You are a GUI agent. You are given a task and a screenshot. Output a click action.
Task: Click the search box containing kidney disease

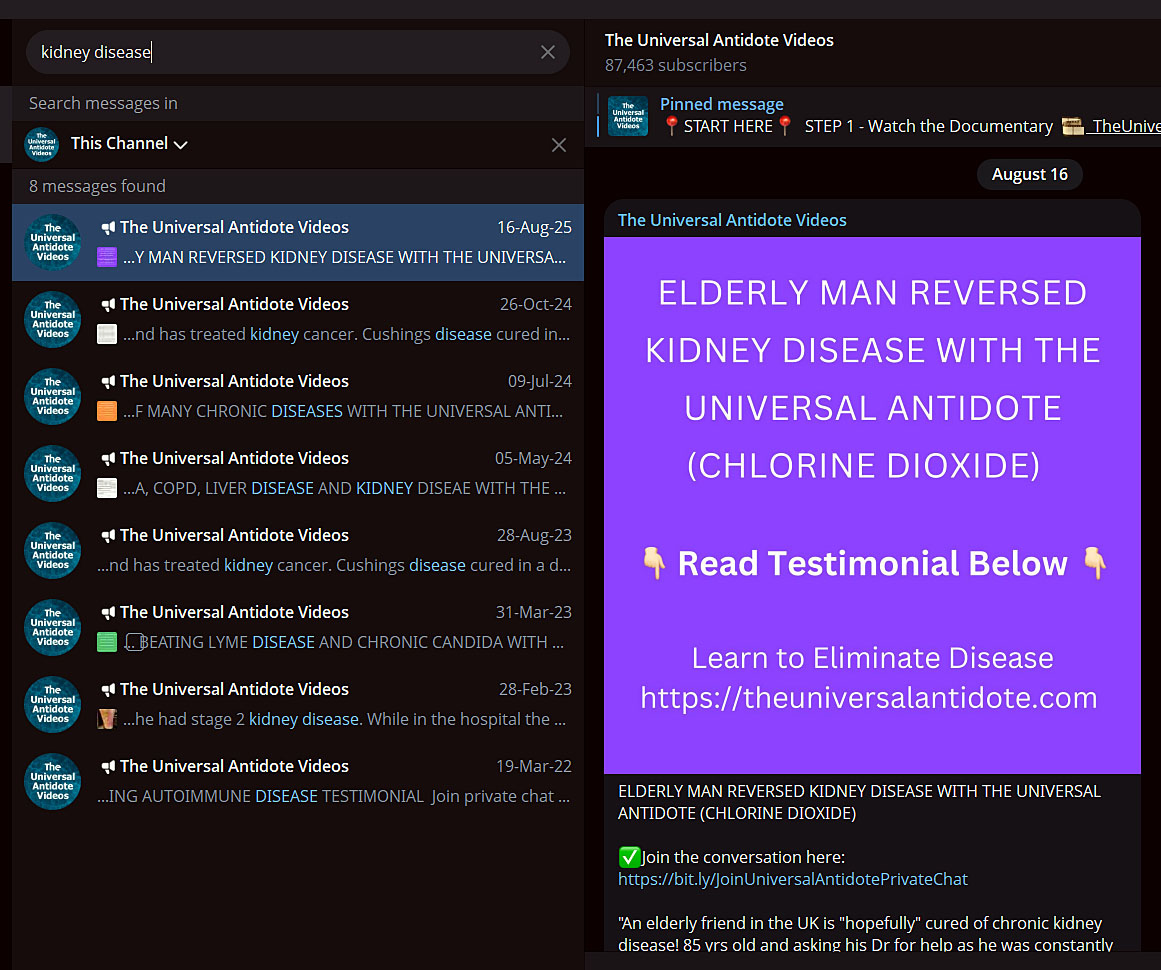click(280, 52)
